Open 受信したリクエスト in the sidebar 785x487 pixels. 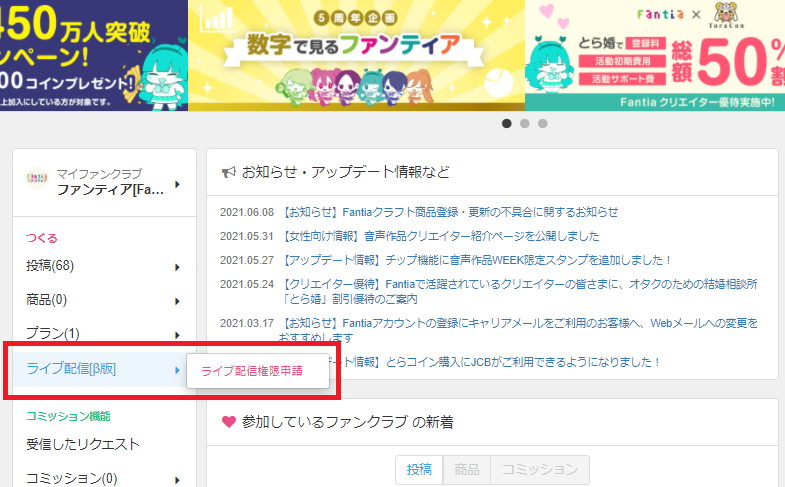tap(83, 444)
